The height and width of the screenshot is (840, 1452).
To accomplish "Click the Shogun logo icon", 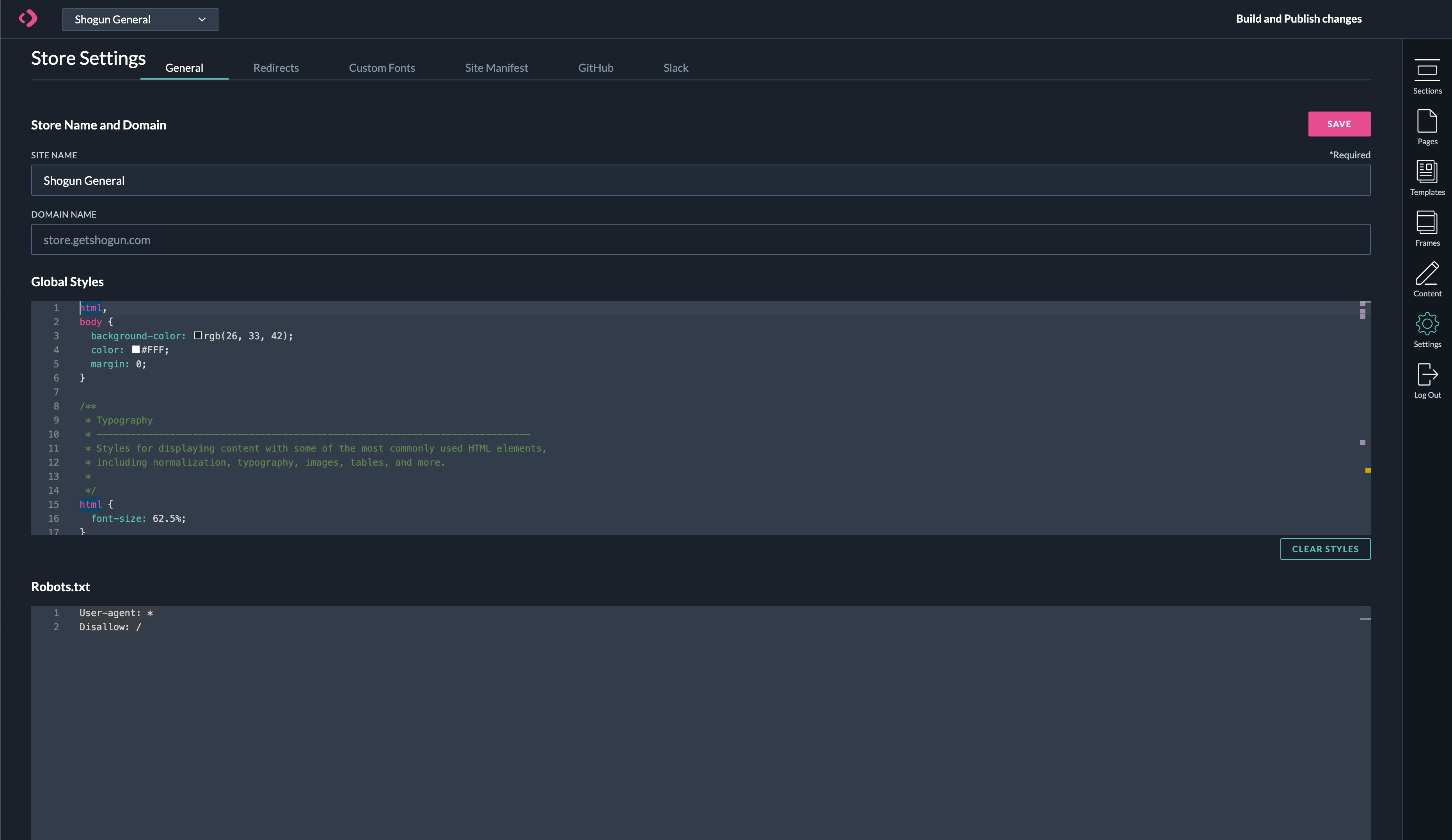I will pyautogui.click(x=28, y=18).
